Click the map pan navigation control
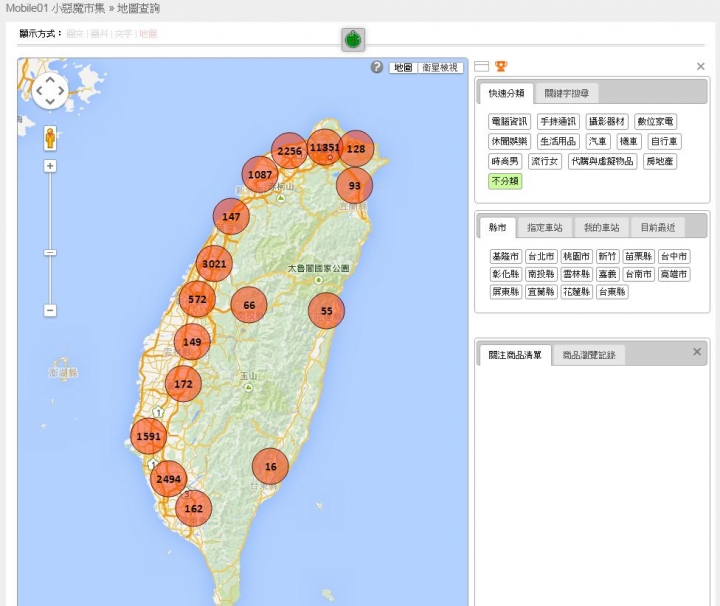Screen dimensions: 720x606 (50, 90)
